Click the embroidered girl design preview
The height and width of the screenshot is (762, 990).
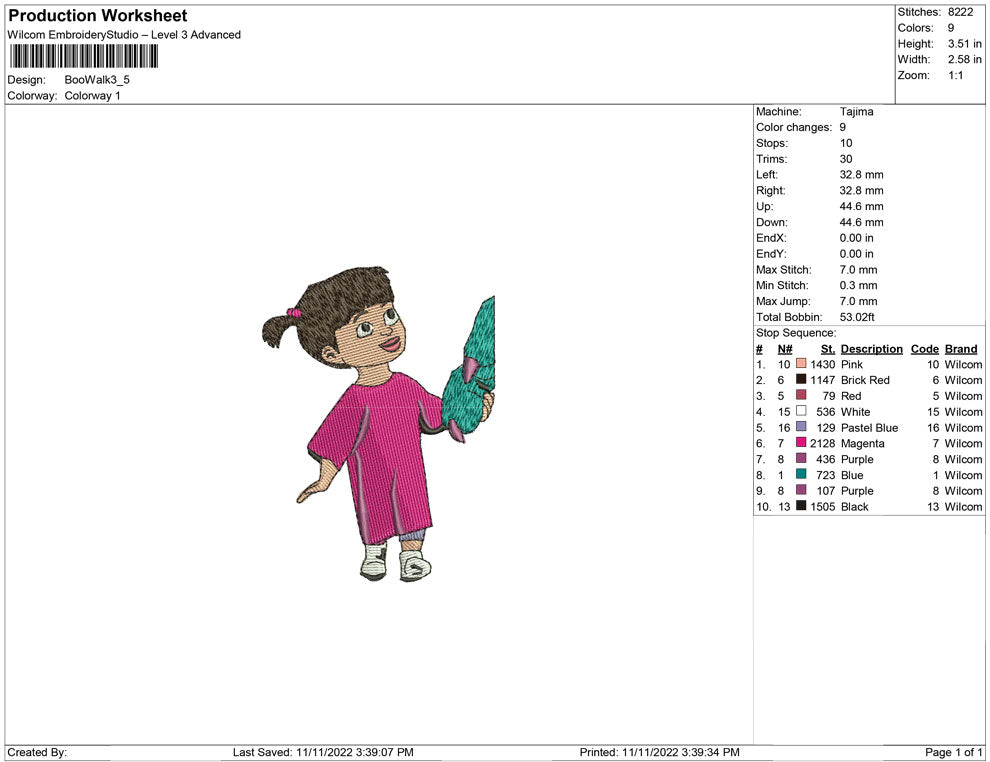click(x=378, y=423)
